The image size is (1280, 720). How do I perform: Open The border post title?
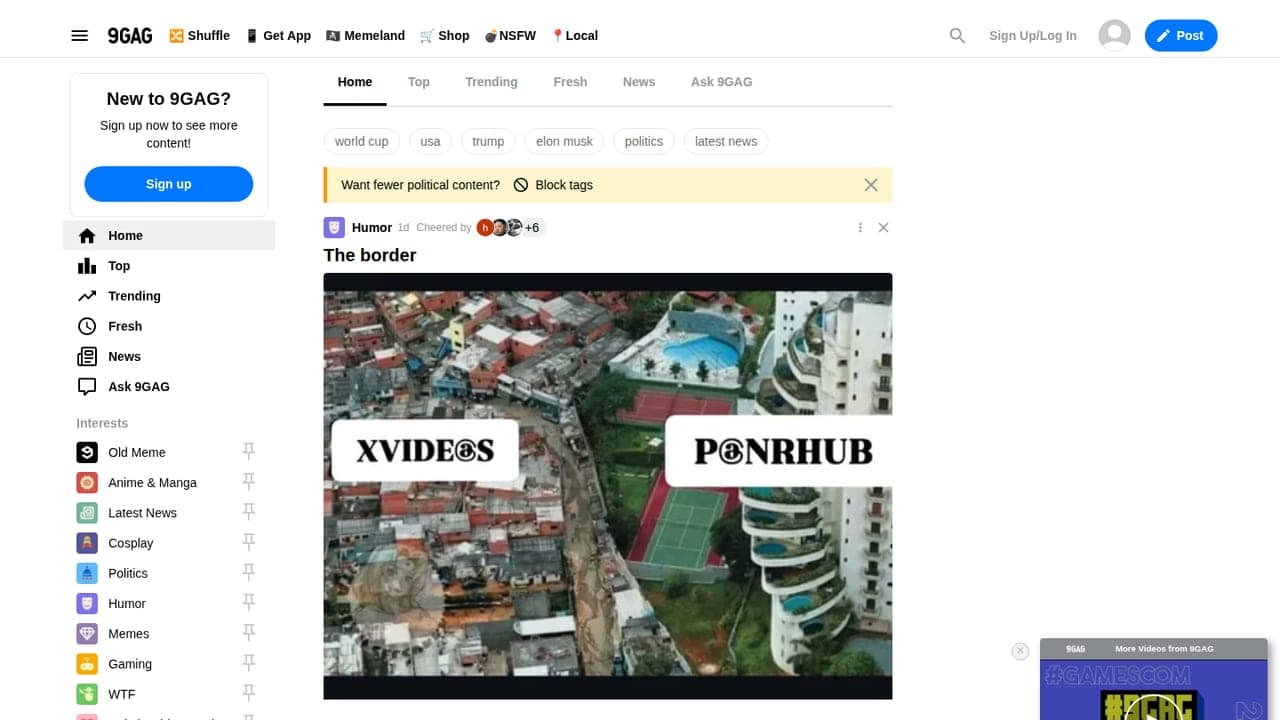(370, 255)
